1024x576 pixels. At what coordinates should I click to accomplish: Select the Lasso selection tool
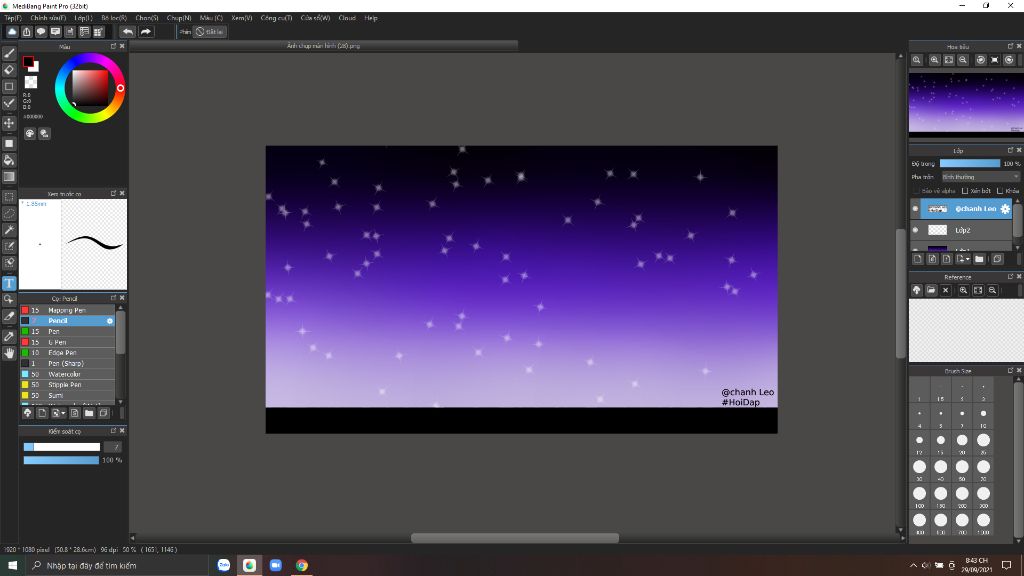click(x=9, y=214)
